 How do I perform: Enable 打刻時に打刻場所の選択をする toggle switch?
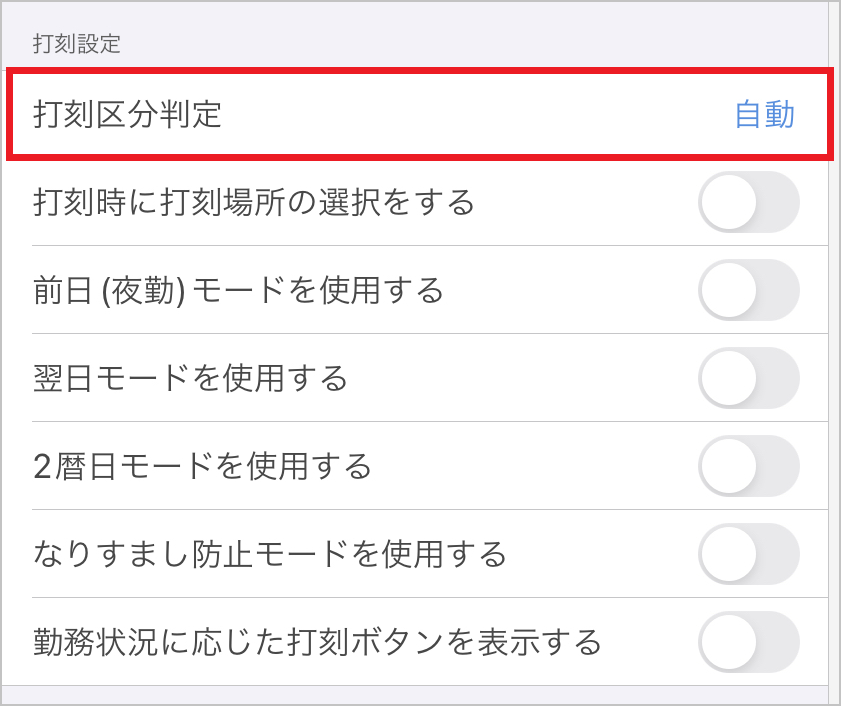point(749,203)
